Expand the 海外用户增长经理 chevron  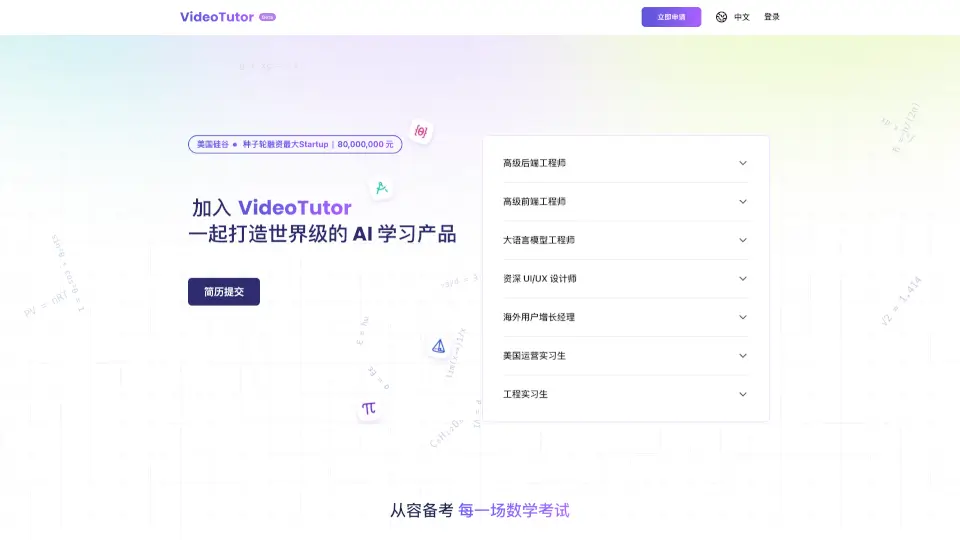click(x=743, y=317)
